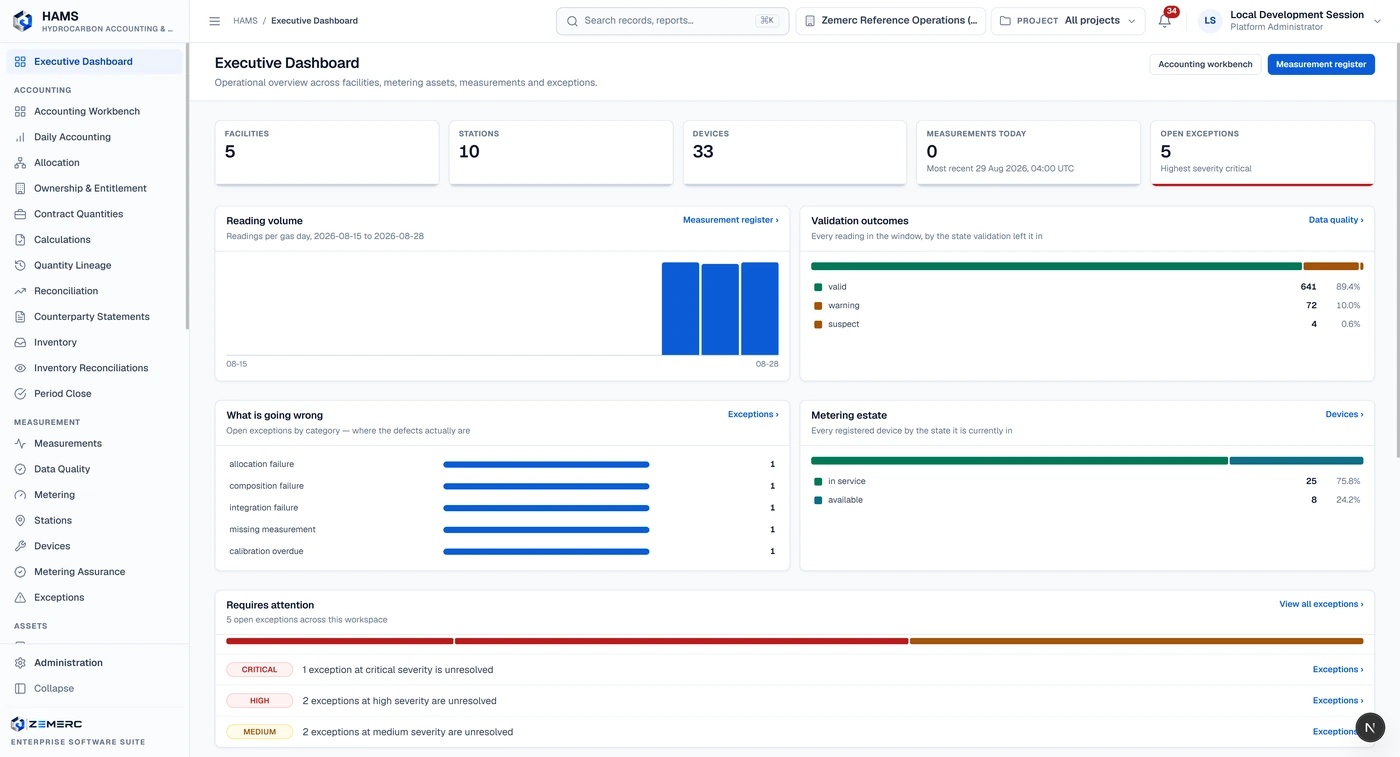
Task: Open Data Quality from the sidebar
Action: (x=94, y=469)
